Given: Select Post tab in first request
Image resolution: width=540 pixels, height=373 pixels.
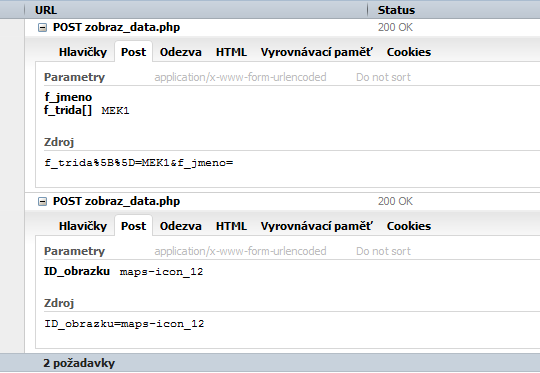Looking at the screenshot, I should pyautogui.click(x=133, y=52).
